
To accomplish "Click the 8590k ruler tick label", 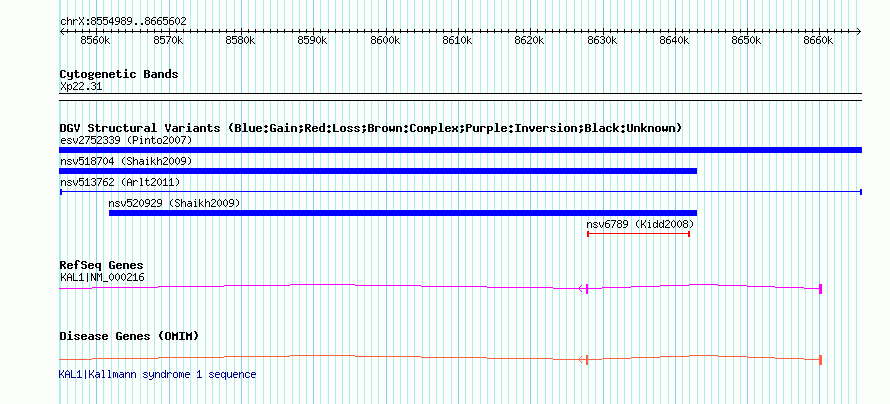I will [x=312, y=41].
